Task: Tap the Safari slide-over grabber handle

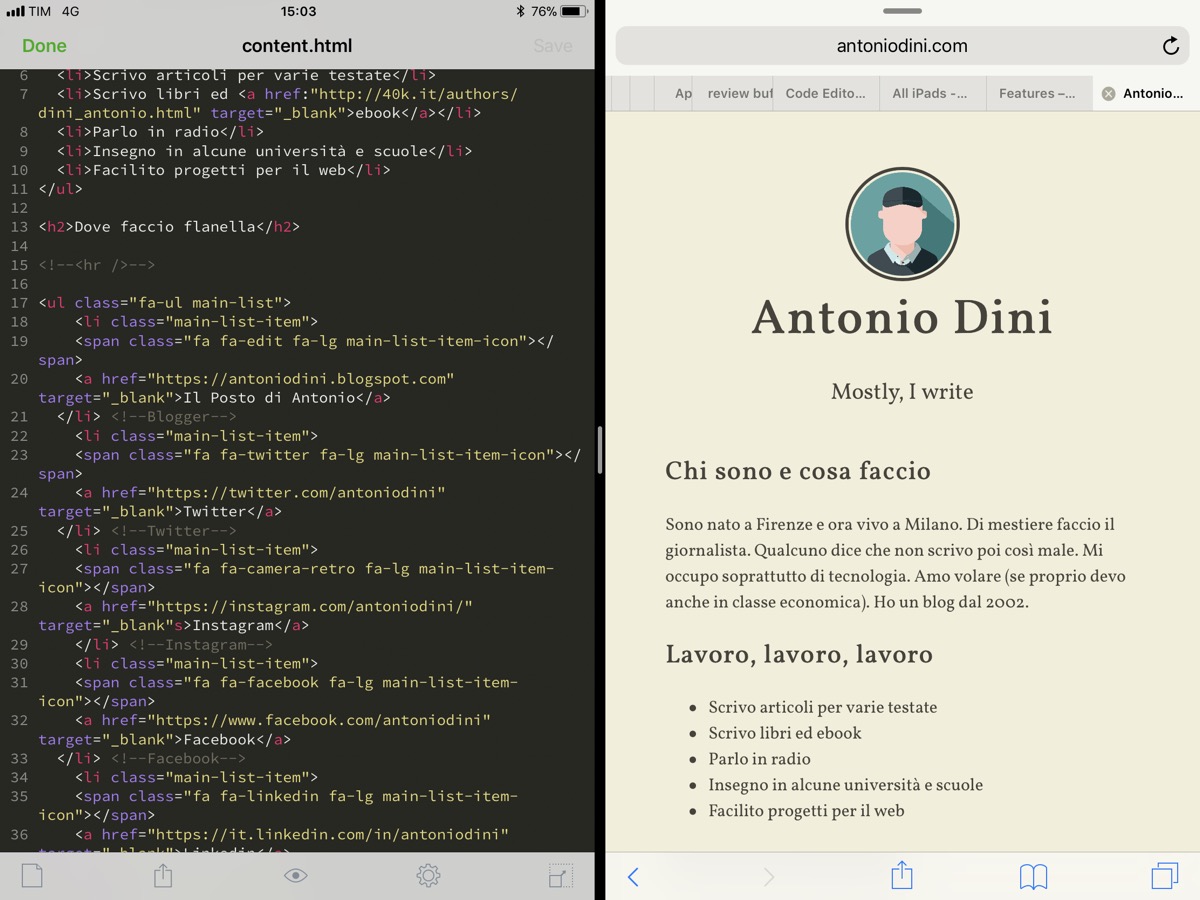Action: (x=902, y=11)
